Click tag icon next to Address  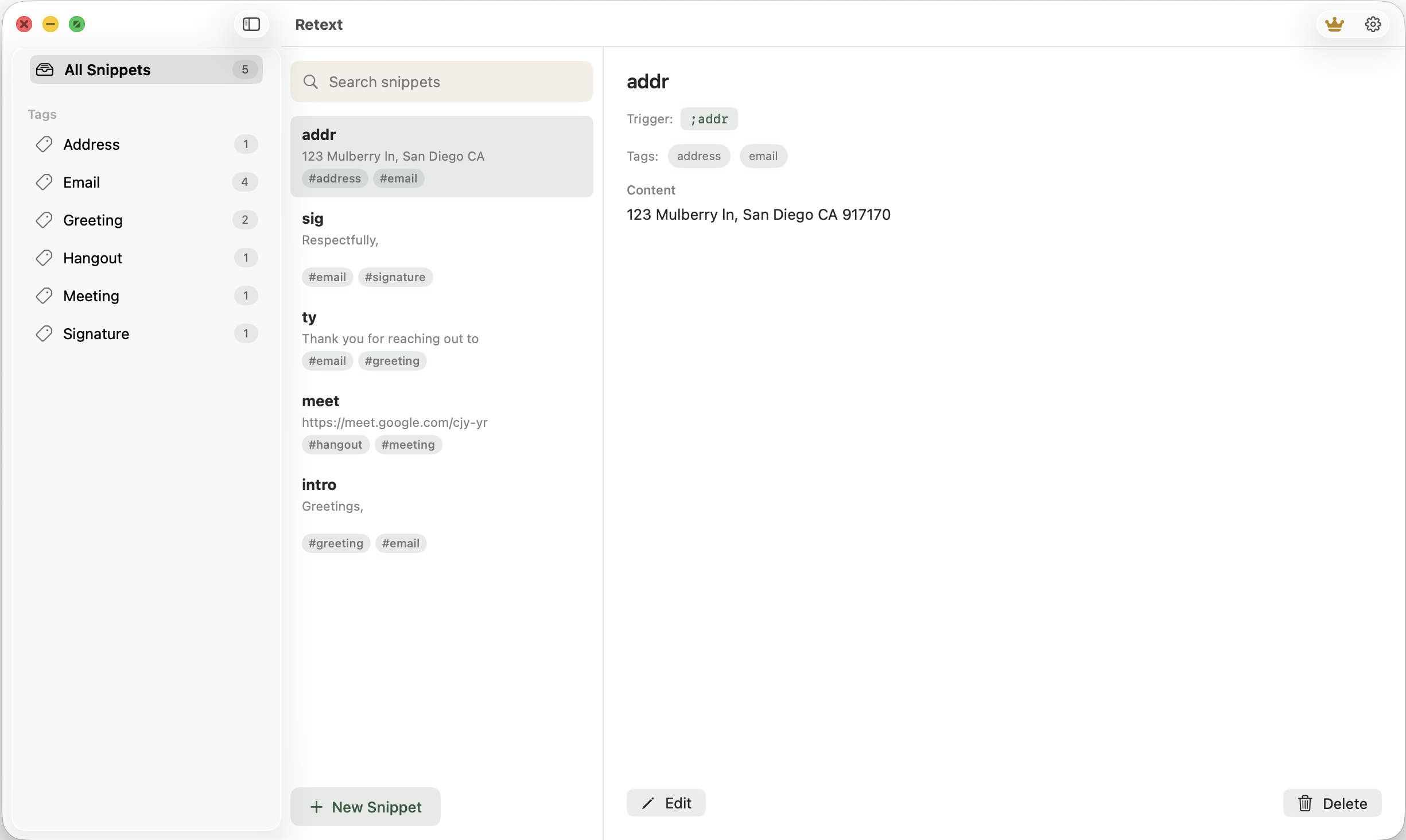(44, 144)
